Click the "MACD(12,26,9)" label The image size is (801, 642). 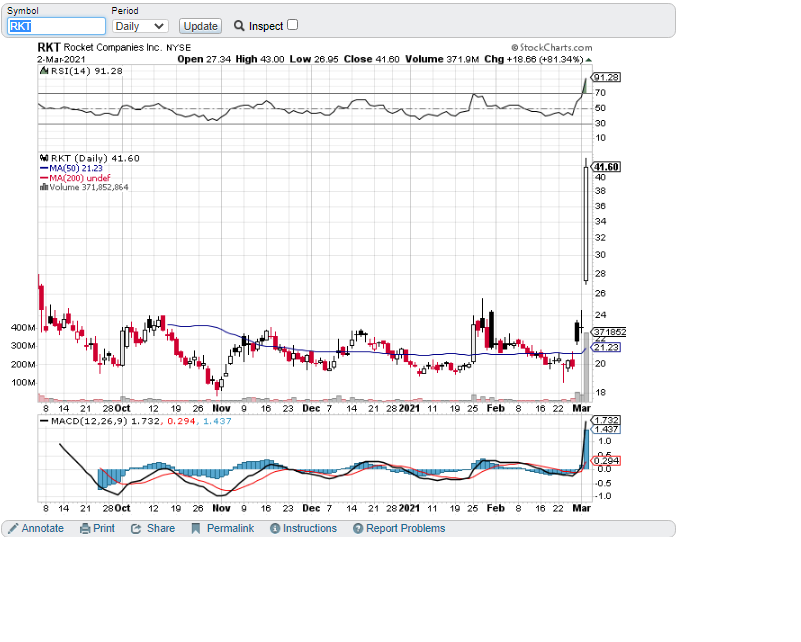89,421
